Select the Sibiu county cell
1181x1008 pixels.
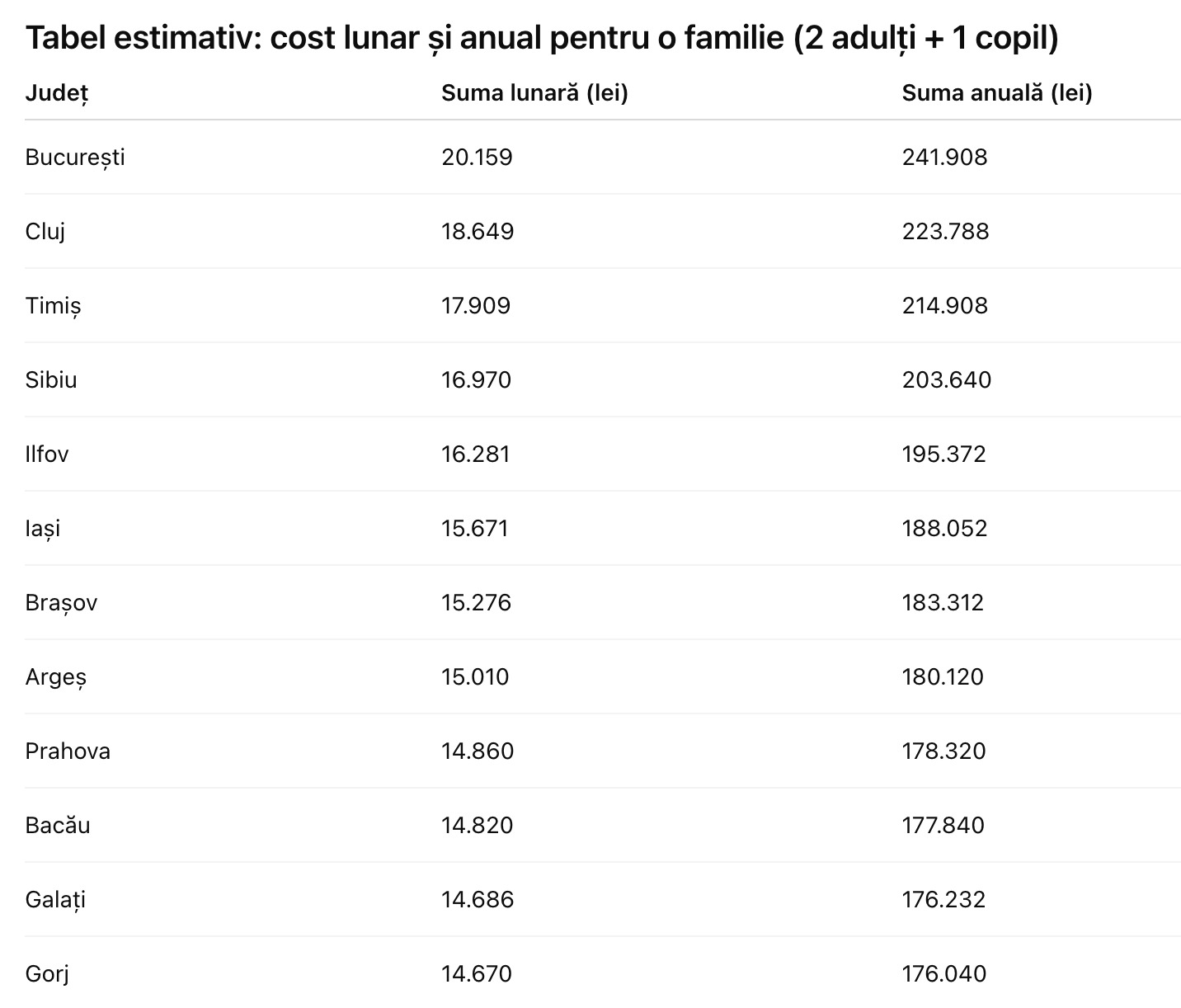[51, 380]
